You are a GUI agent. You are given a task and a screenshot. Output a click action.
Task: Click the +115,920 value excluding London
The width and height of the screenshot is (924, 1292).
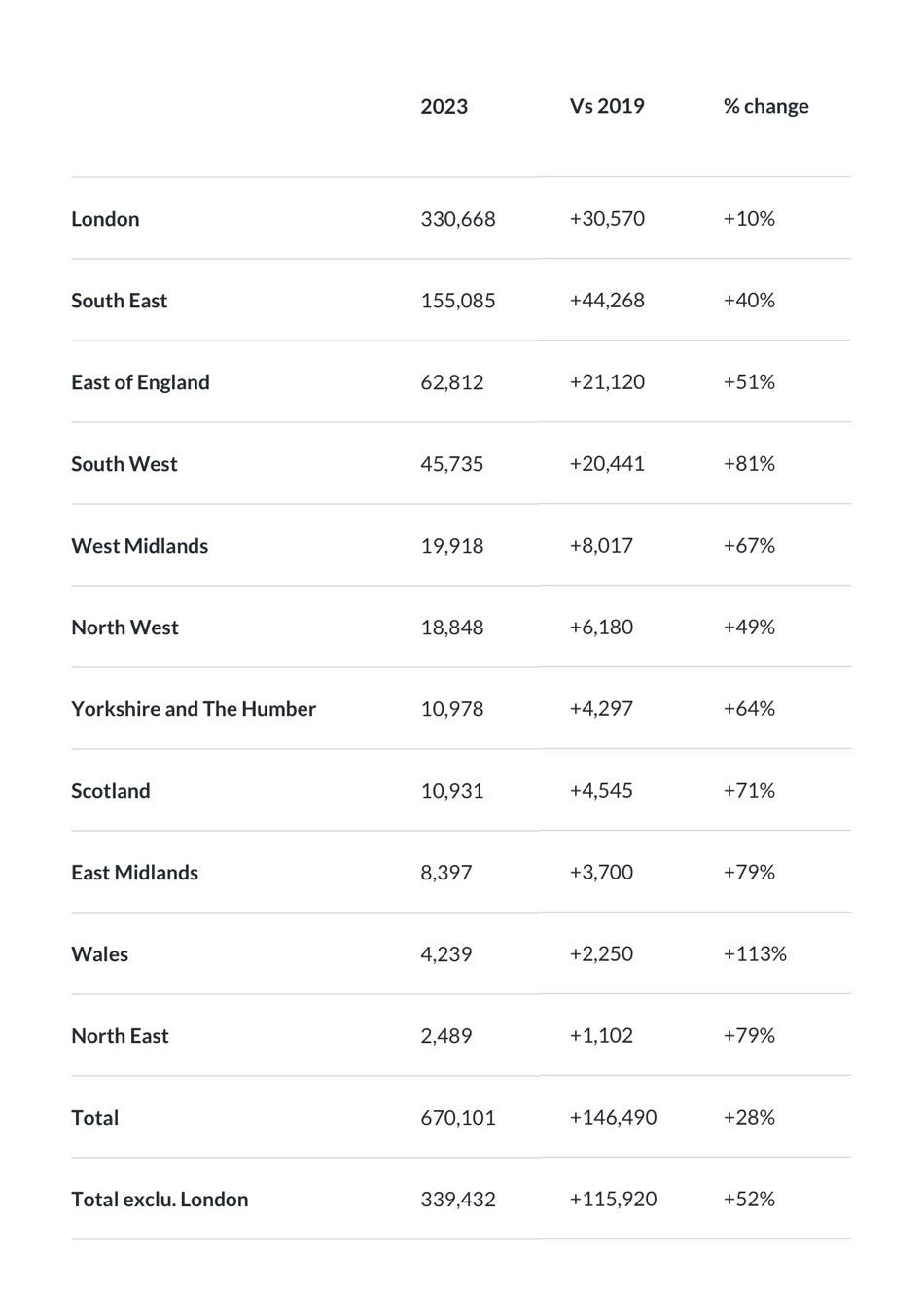[x=613, y=1200]
